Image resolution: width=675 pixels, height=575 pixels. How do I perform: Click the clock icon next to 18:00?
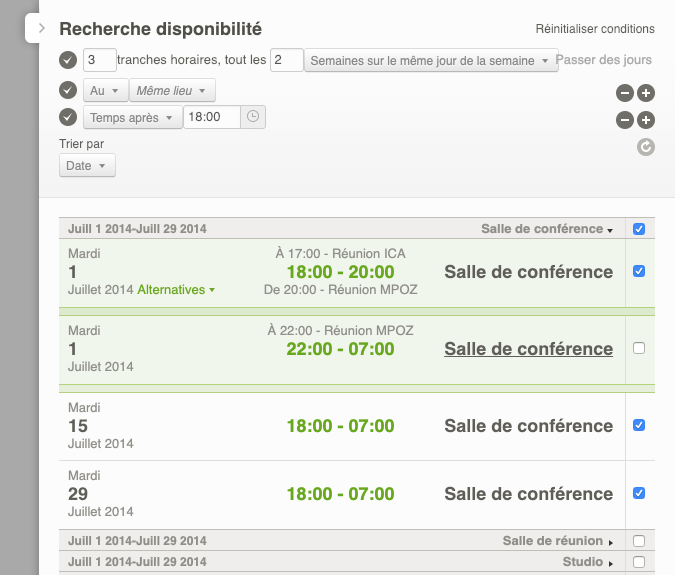(253, 117)
